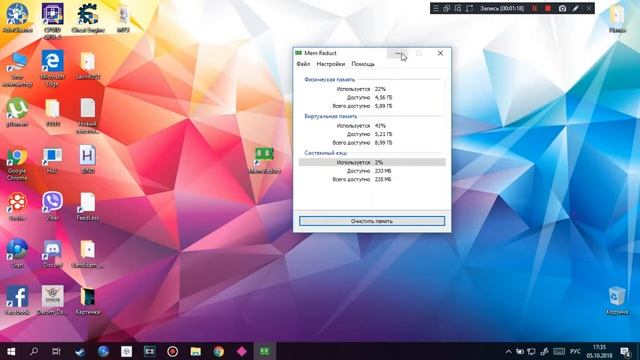Open Google Chrome desktop shortcut
The image size is (640, 360).
click(17, 163)
